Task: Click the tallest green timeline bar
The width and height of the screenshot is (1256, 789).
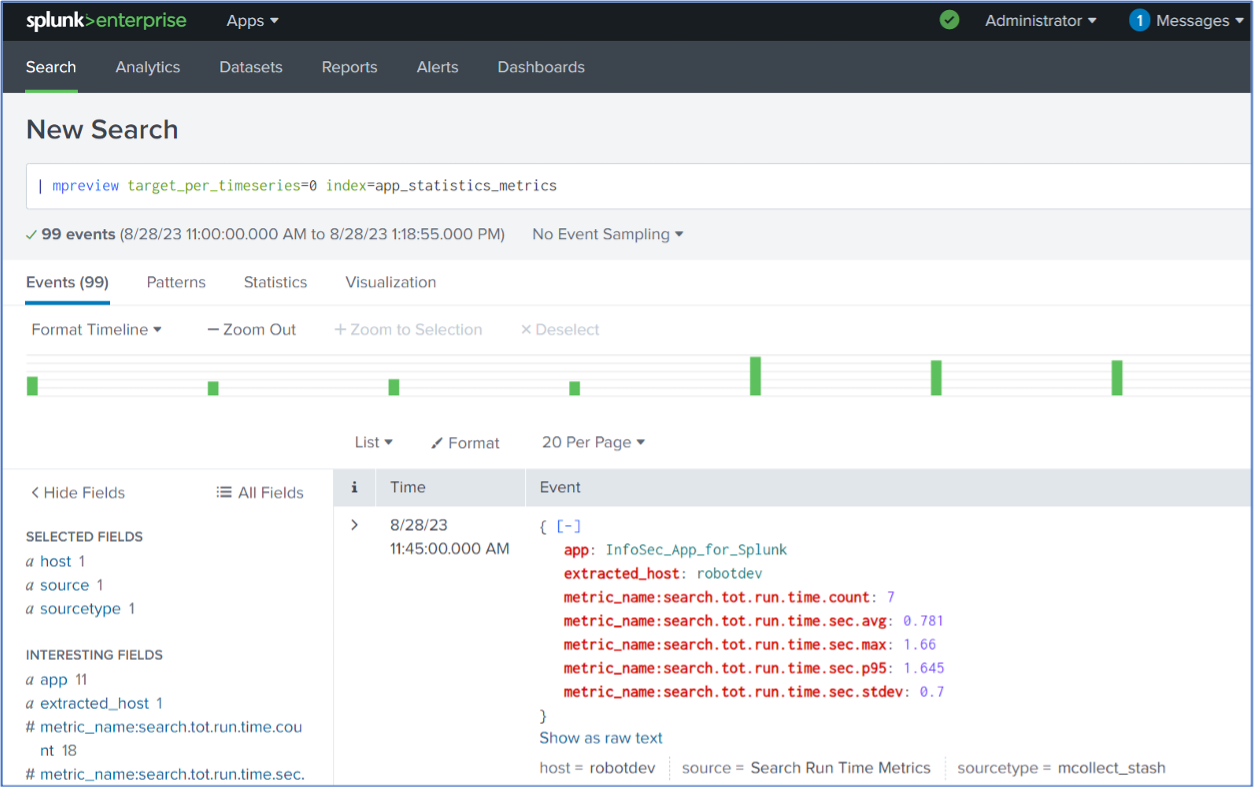Action: click(756, 376)
